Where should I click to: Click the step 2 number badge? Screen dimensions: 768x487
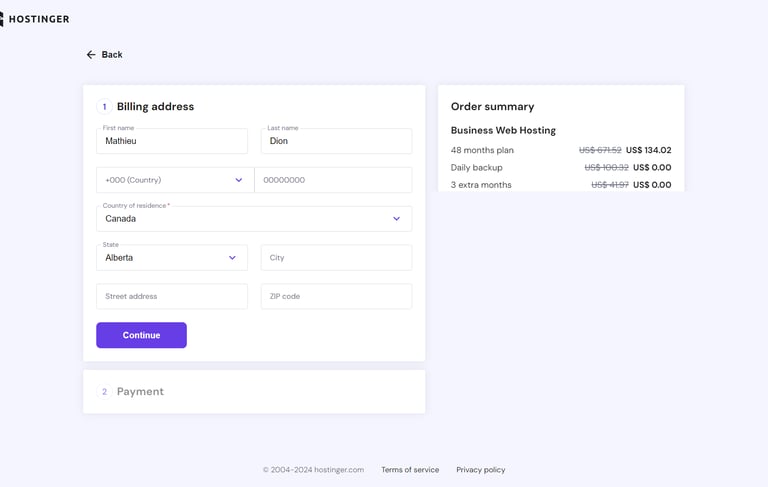[x=104, y=392]
